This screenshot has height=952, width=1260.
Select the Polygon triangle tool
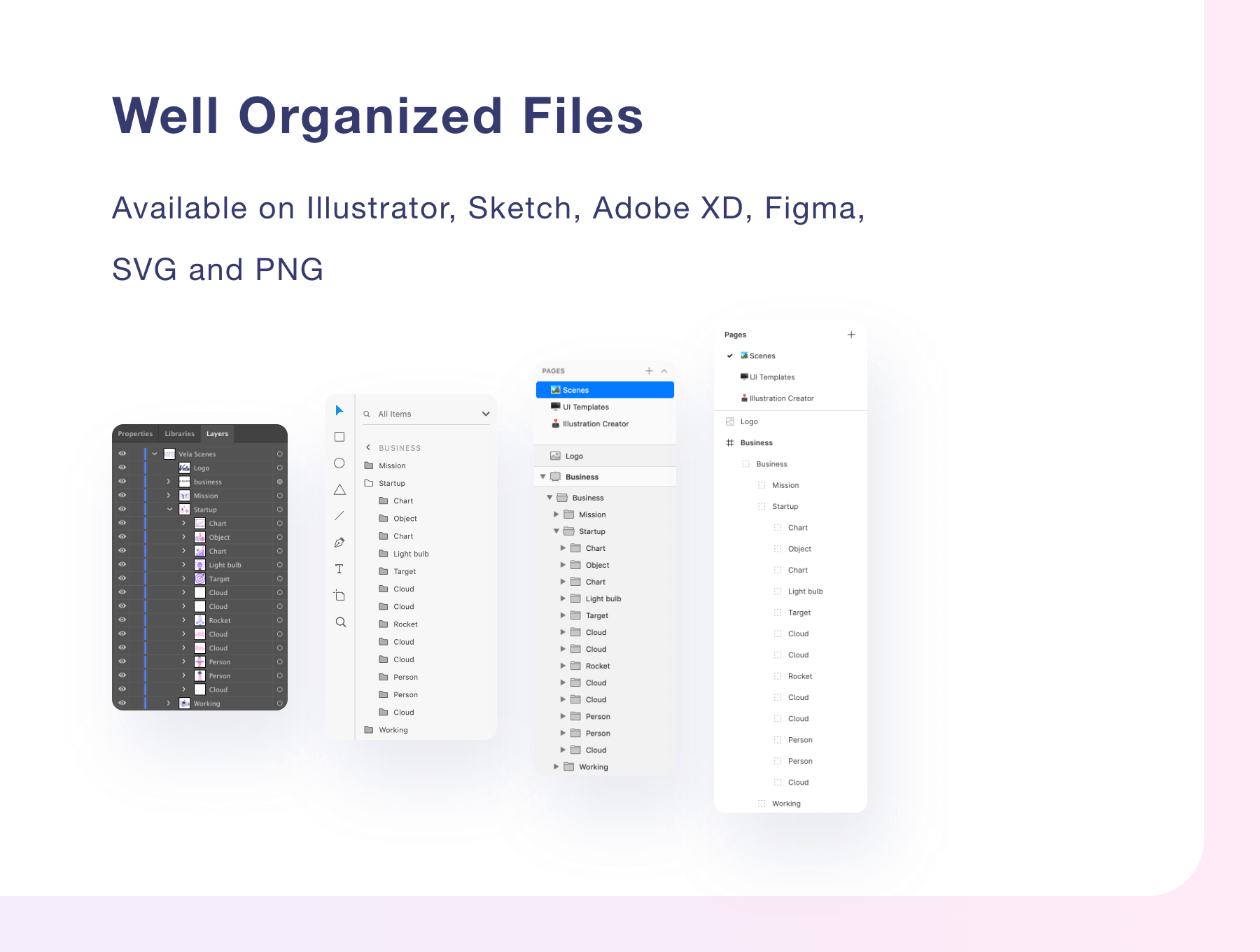tap(339, 490)
